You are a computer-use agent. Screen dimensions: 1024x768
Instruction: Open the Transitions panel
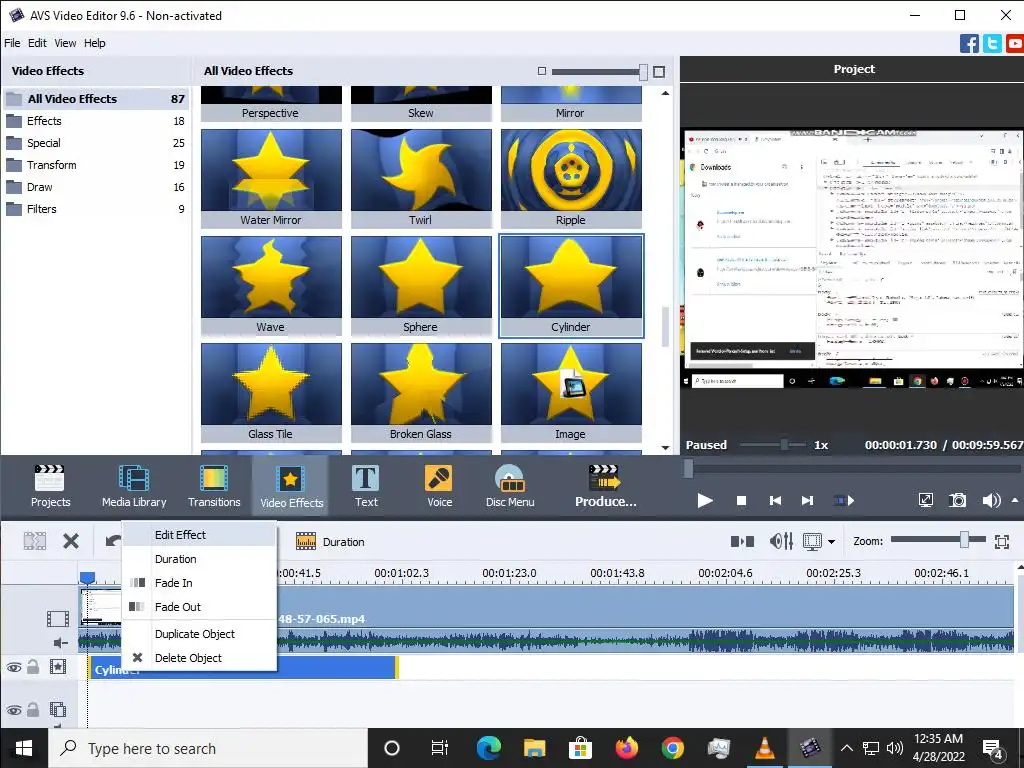[214, 485]
